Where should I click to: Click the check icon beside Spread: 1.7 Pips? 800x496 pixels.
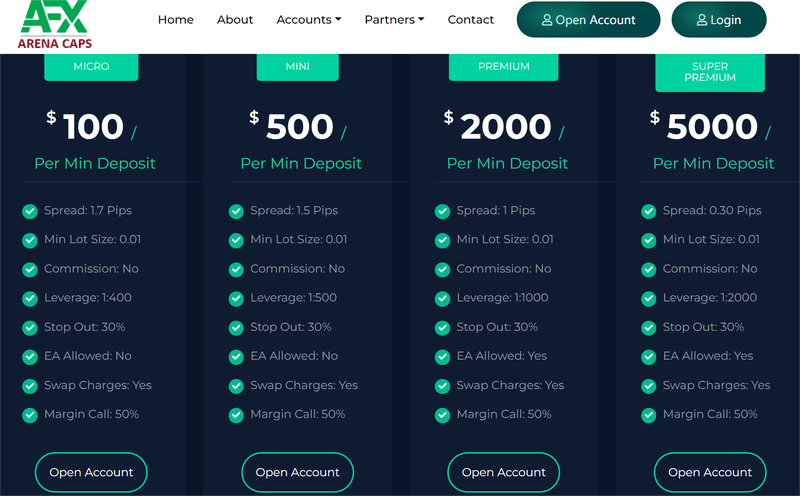tap(30, 211)
